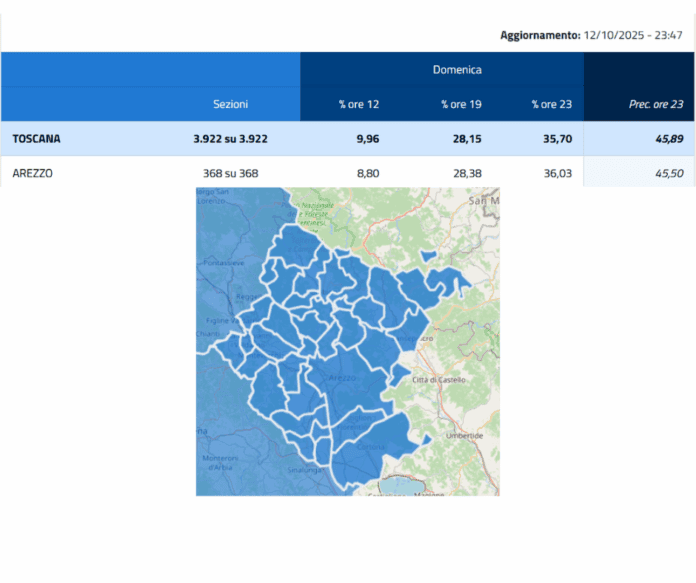Select the 45,89 previous turnout value
696x583 pixels.
668,139
